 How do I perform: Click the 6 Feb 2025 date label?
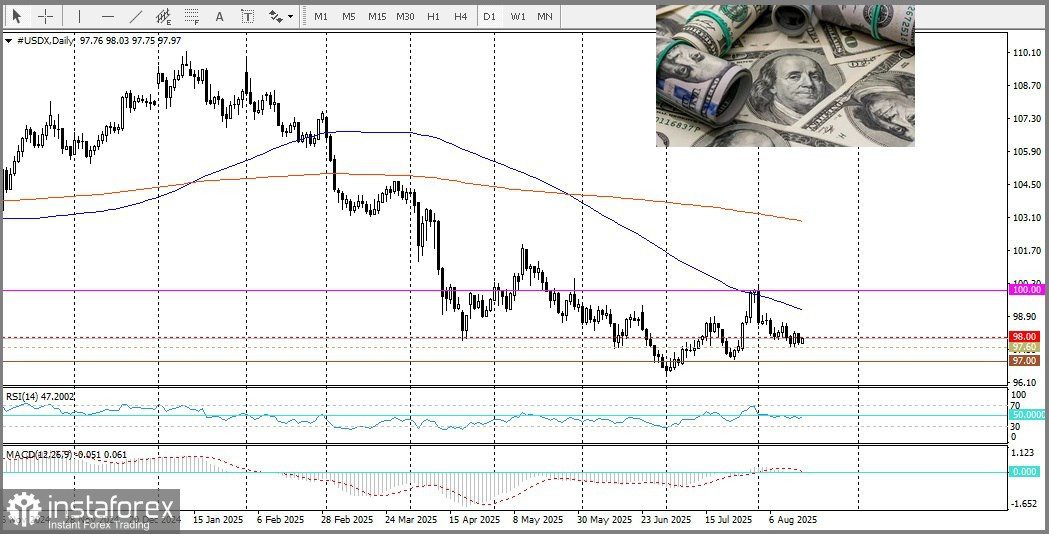[x=279, y=519]
